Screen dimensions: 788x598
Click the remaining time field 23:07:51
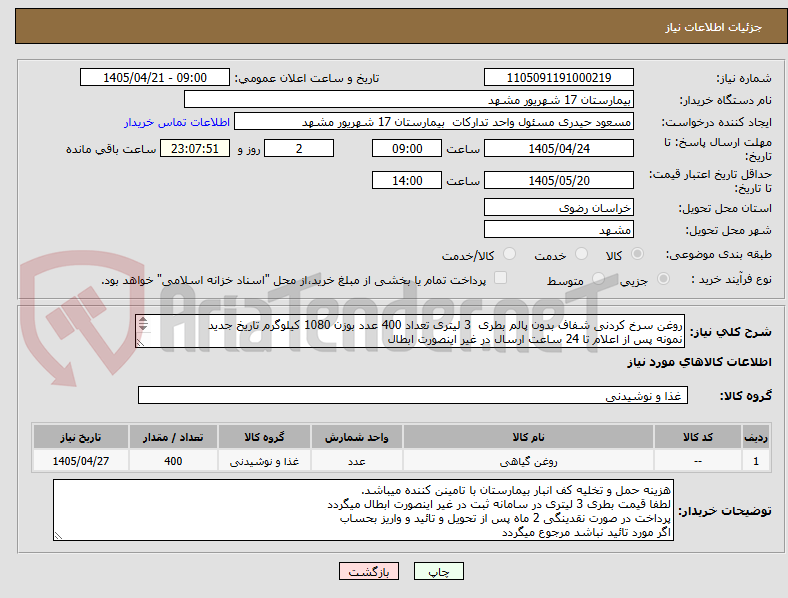195,148
